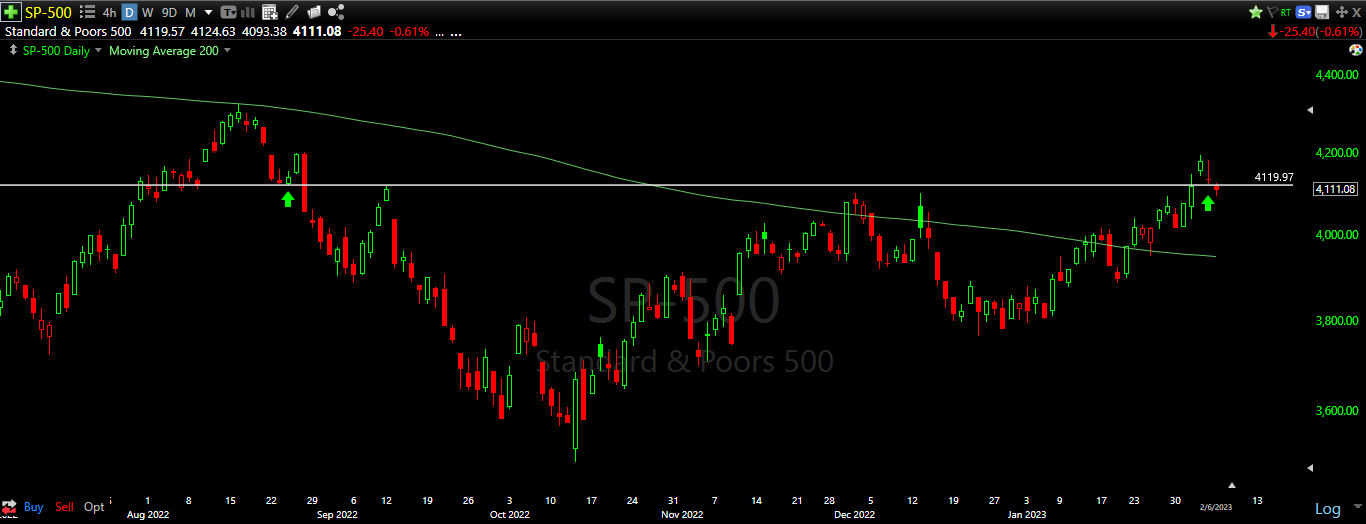Click the four-arrow move window icon
Image resolution: width=1366 pixels, height=524 pixels.
click(1342, 12)
